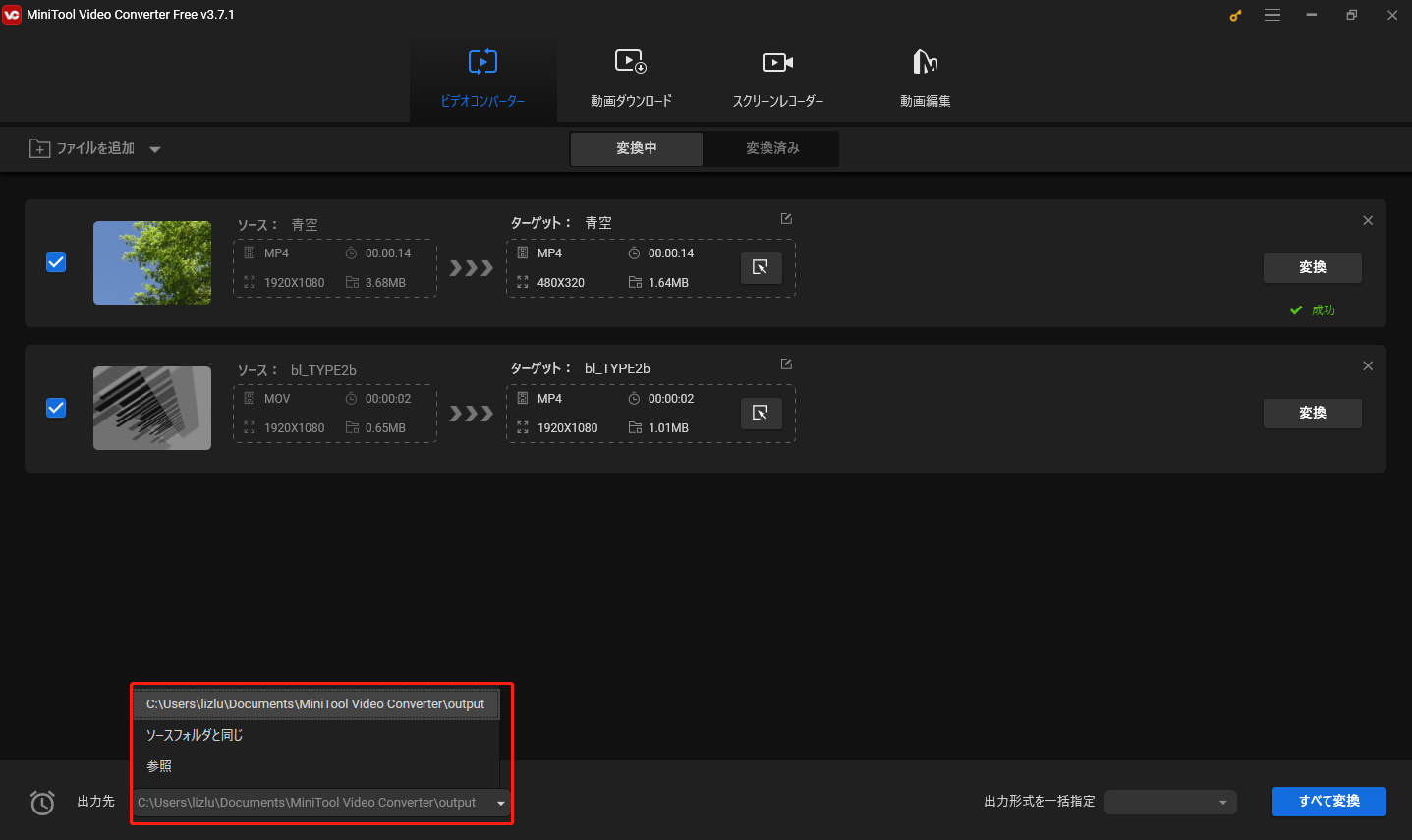
Task: Click the 成功 status text
Action: pos(1324,310)
